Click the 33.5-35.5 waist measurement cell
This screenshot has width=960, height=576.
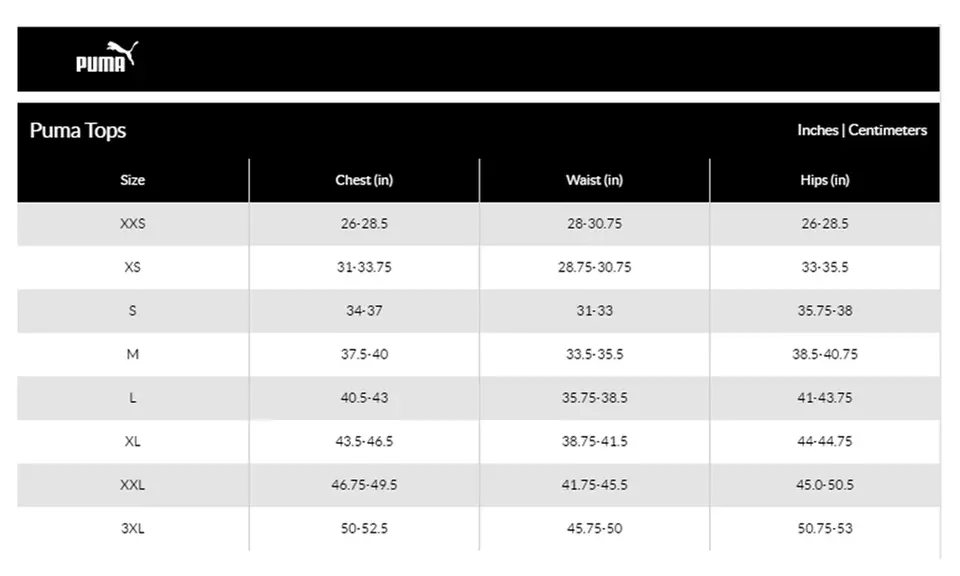click(594, 354)
